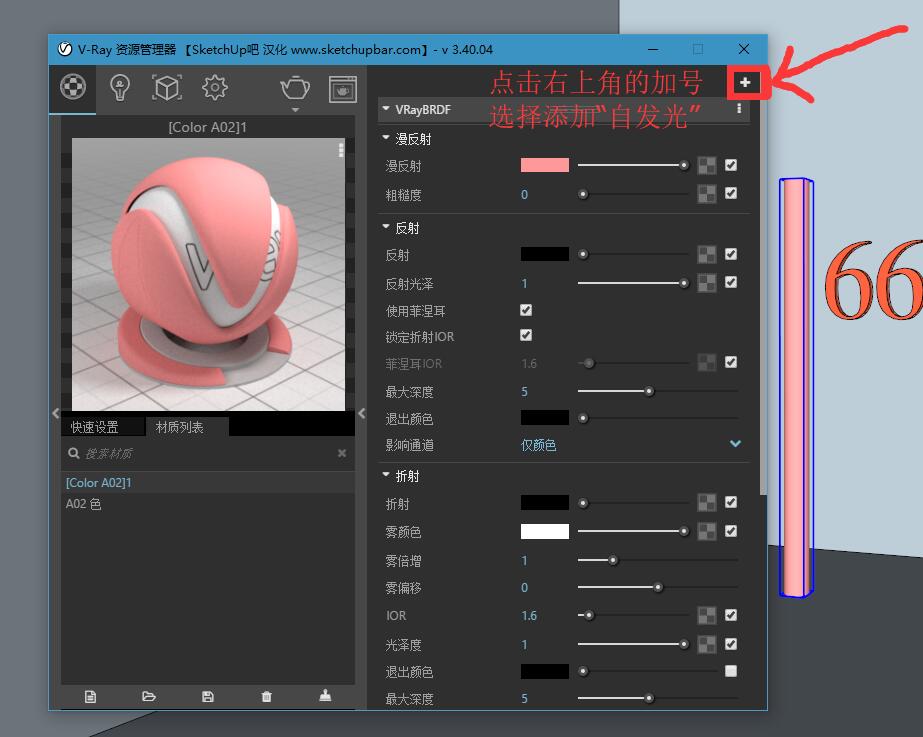Image resolution: width=923 pixels, height=737 pixels.
Task: Open the Geometry cube tab icon
Action: click(x=167, y=88)
